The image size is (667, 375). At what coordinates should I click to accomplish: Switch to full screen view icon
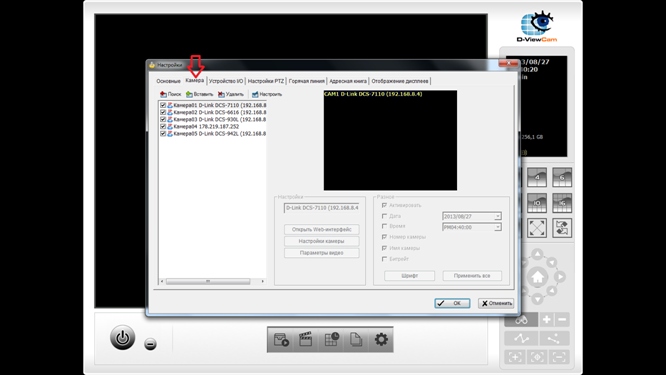tap(537, 228)
